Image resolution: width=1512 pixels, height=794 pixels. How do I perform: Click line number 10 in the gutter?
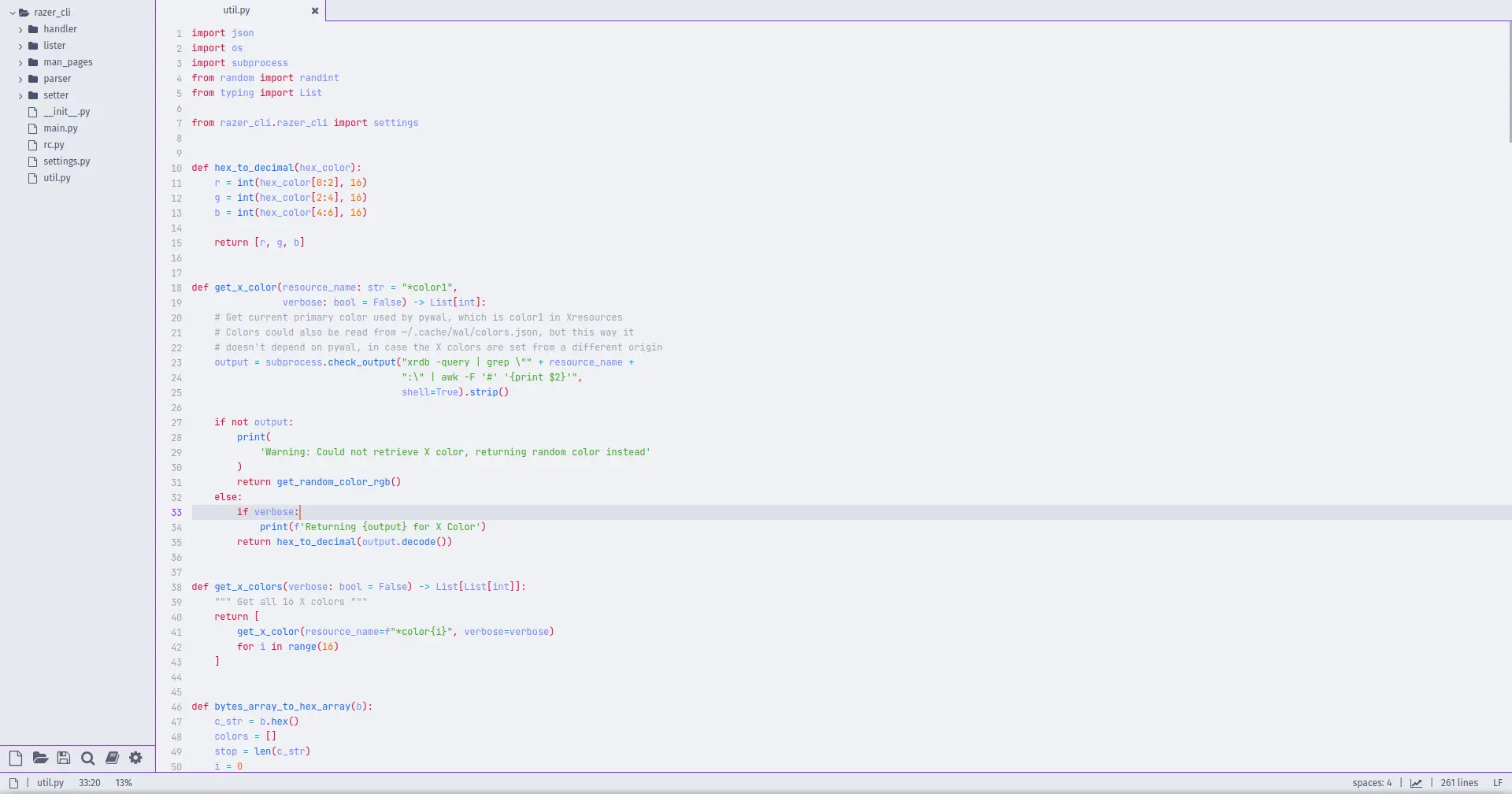(176, 169)
